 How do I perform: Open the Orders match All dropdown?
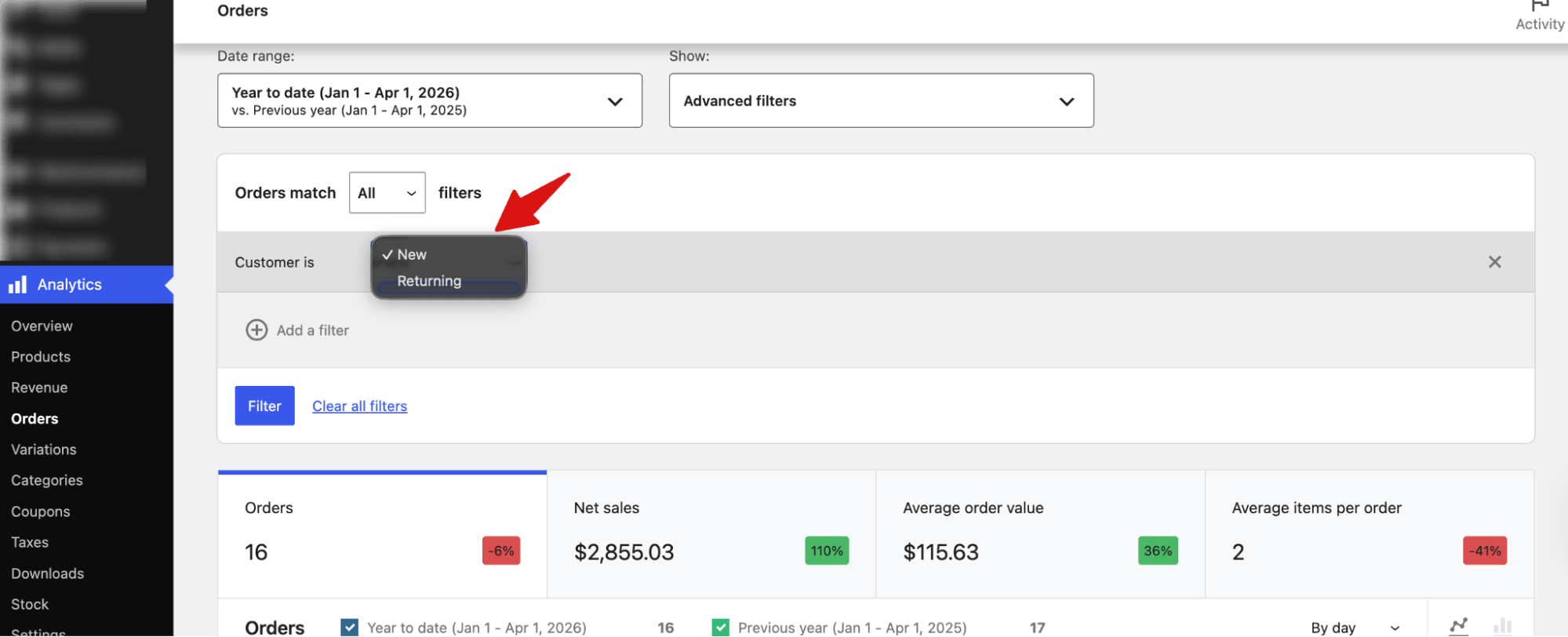coord(387,193)
